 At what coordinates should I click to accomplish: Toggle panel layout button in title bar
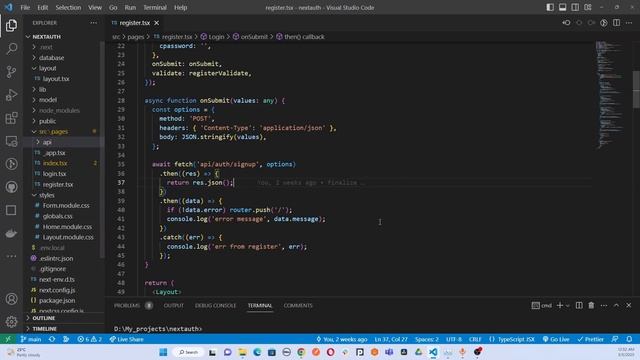click(x=562, y=7)
